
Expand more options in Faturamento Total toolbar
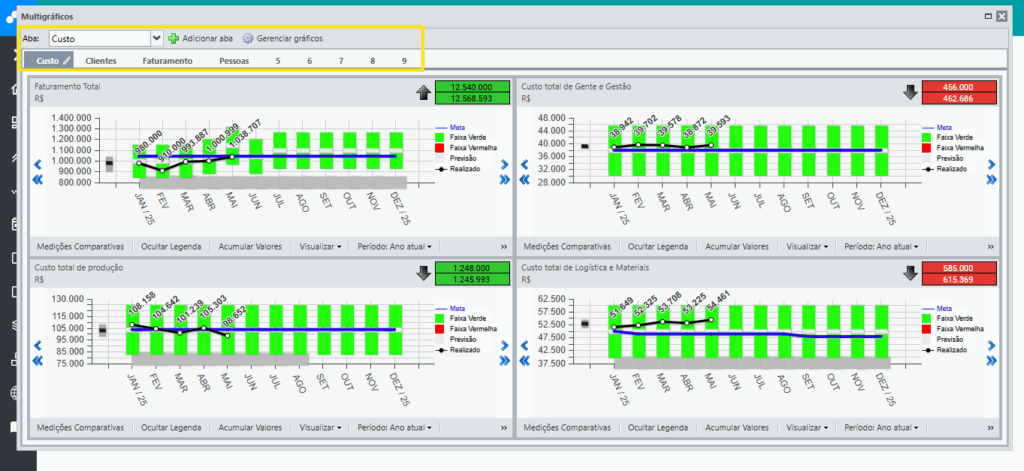[x=504, y=247]
